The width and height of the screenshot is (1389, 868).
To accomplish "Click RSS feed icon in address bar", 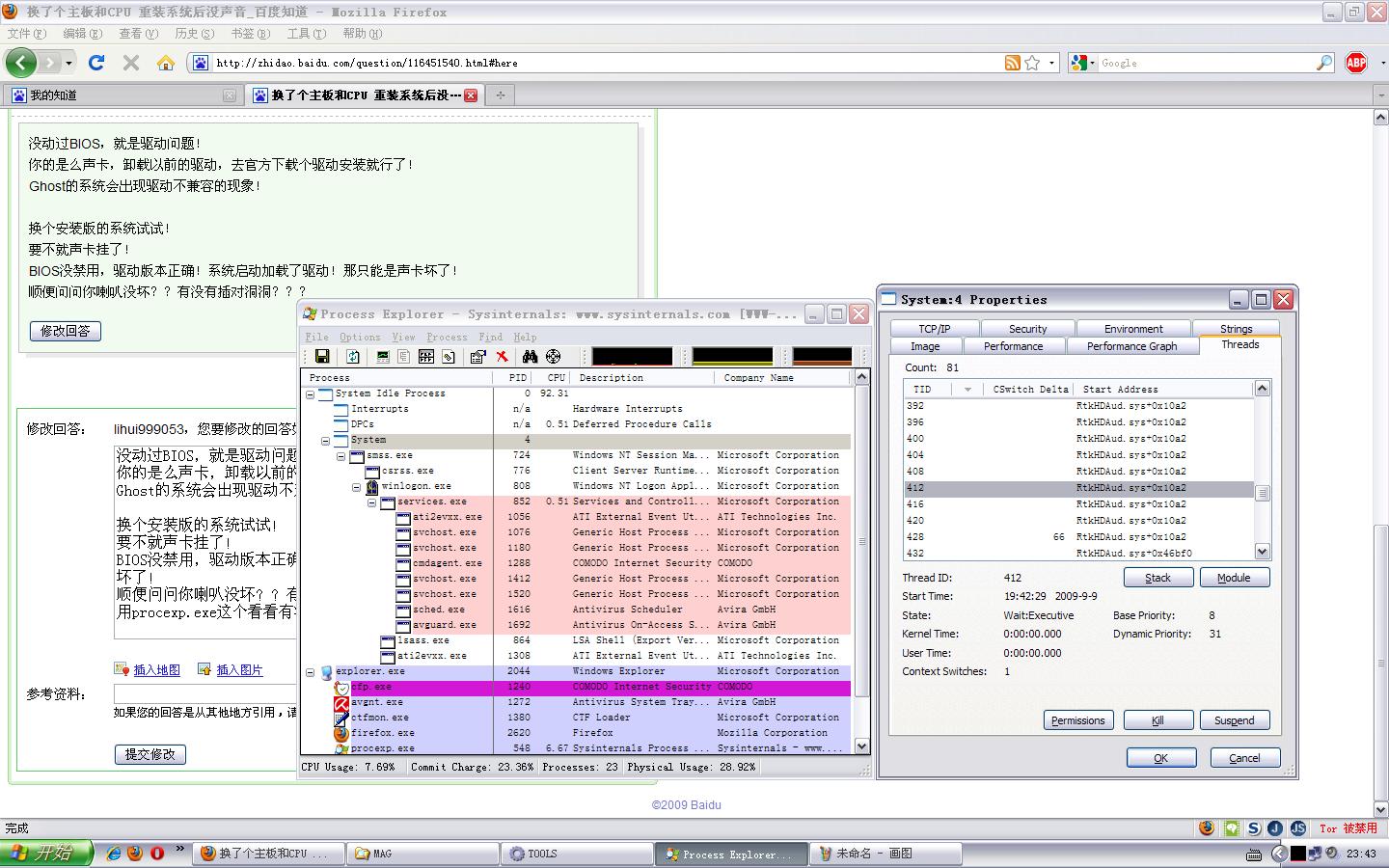I will tap(1013, 63).
